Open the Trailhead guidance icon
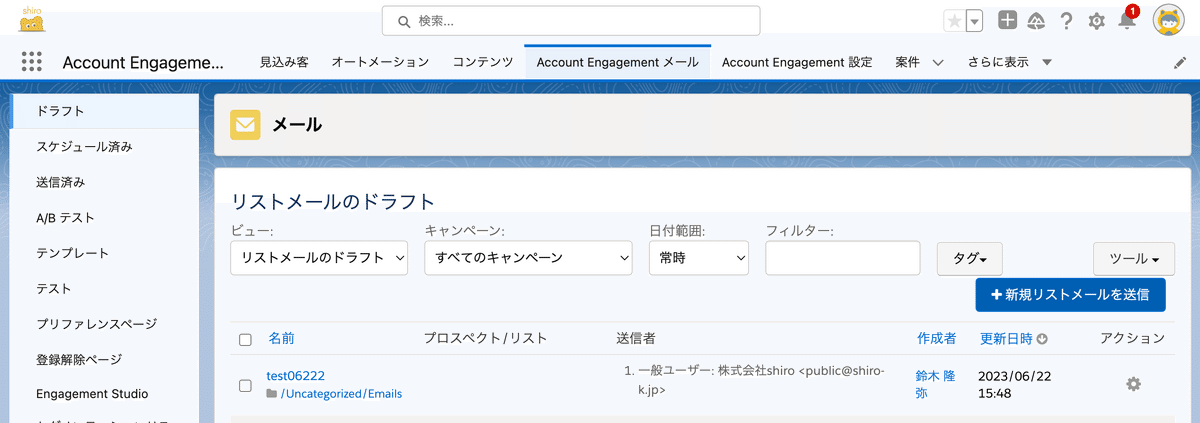Image resolution: width=1200 pixels, height=423 pixels. 1037,20
